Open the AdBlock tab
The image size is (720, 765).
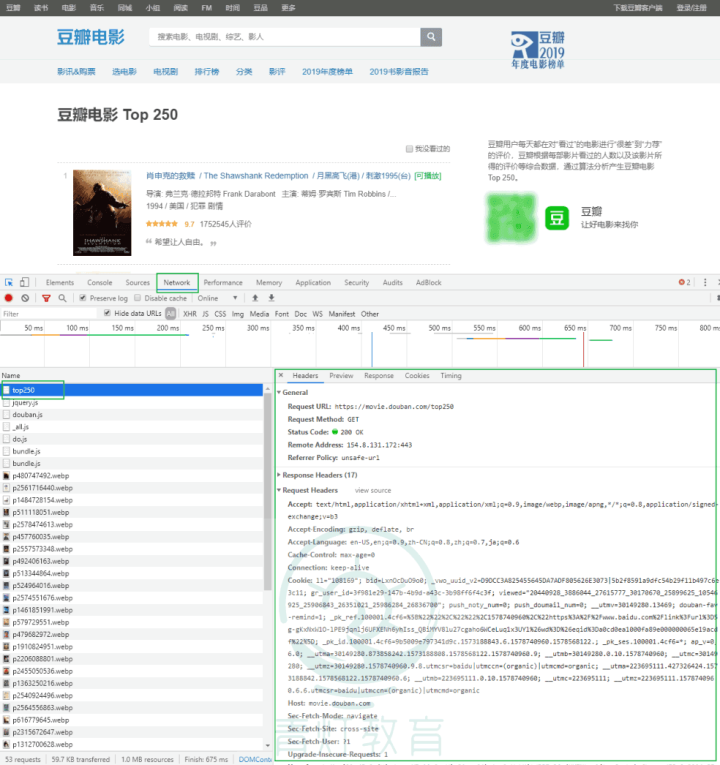point(428,282)
